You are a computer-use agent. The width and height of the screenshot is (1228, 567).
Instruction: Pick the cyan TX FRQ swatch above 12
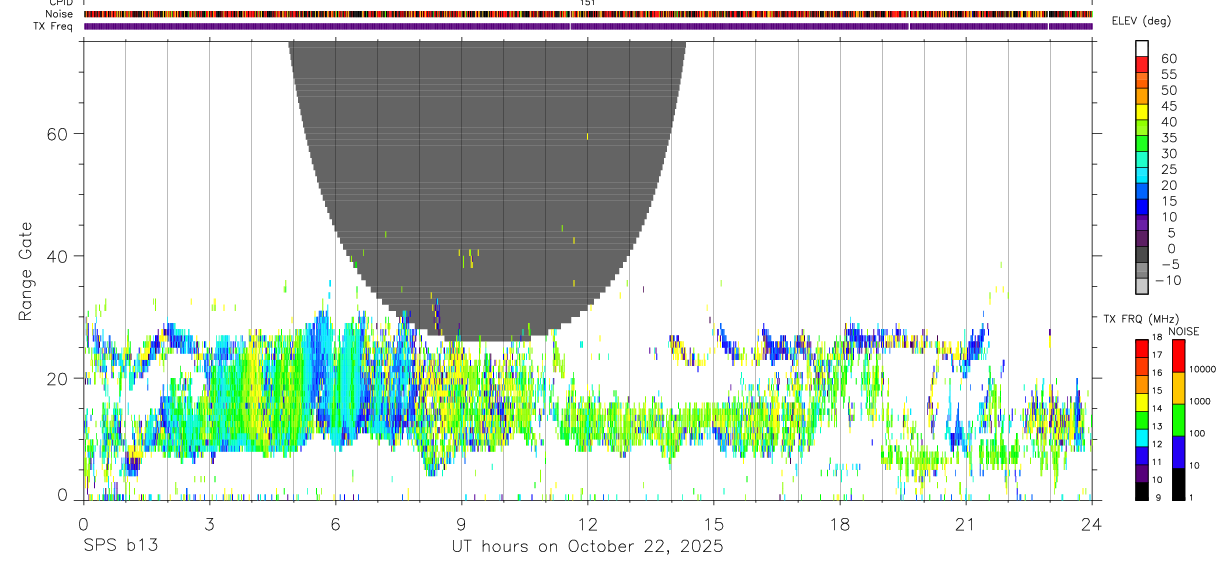[x=1141, y=438]
